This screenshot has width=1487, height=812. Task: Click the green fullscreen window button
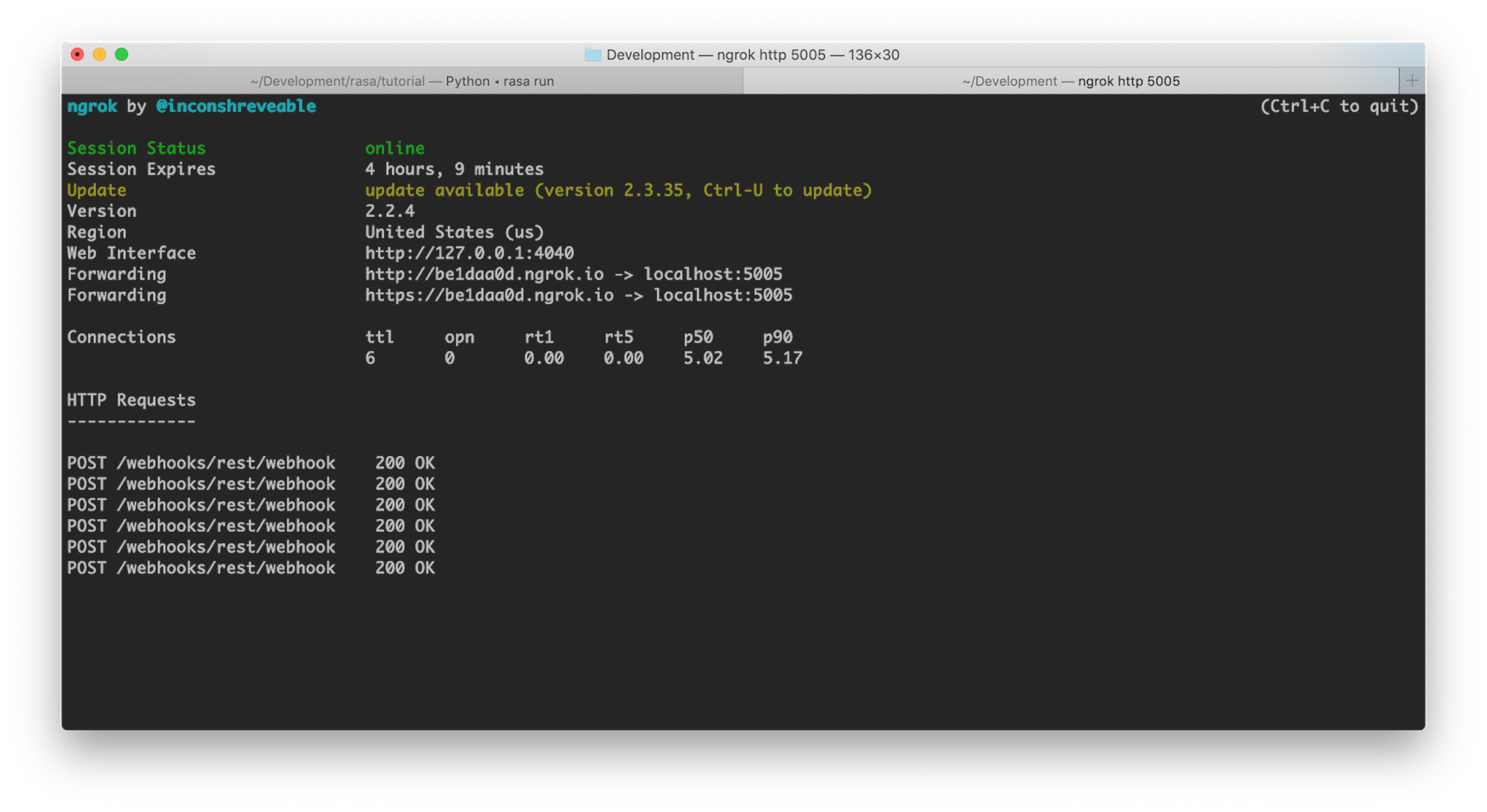121,54
